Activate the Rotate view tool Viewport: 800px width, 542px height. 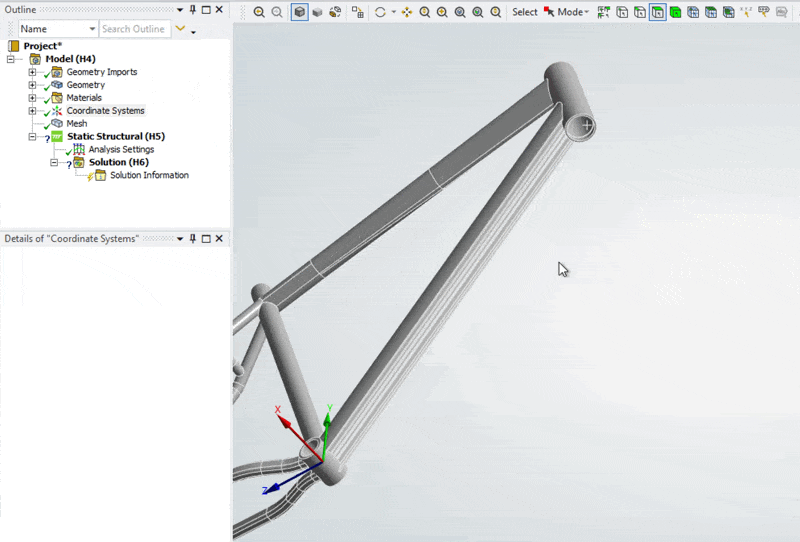(x=380, y=12)
